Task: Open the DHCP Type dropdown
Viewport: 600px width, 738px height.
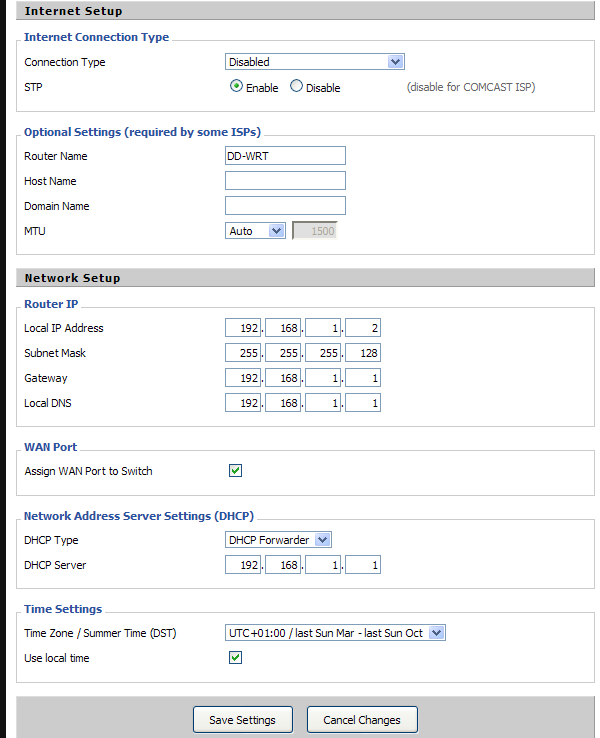Action: point(278,540)
